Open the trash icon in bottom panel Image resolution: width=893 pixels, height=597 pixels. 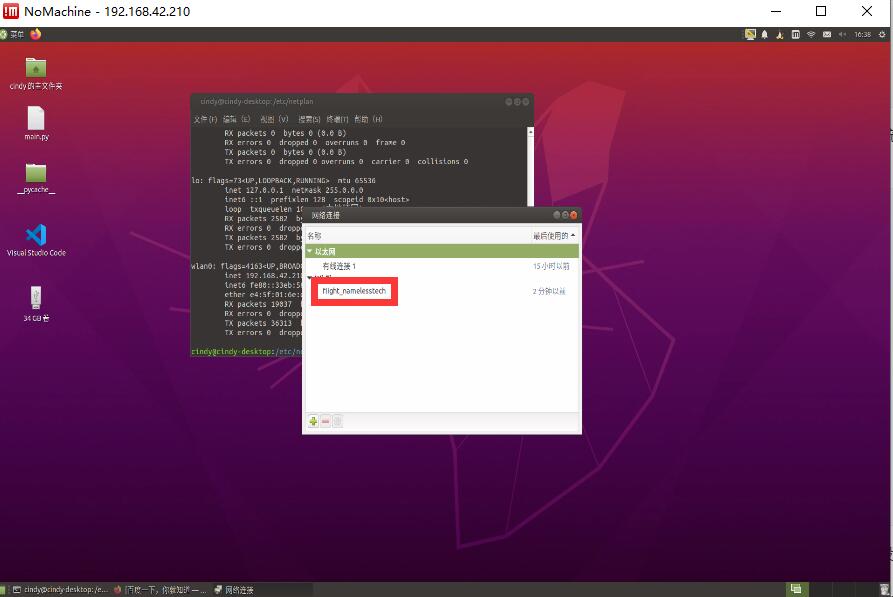884,590
